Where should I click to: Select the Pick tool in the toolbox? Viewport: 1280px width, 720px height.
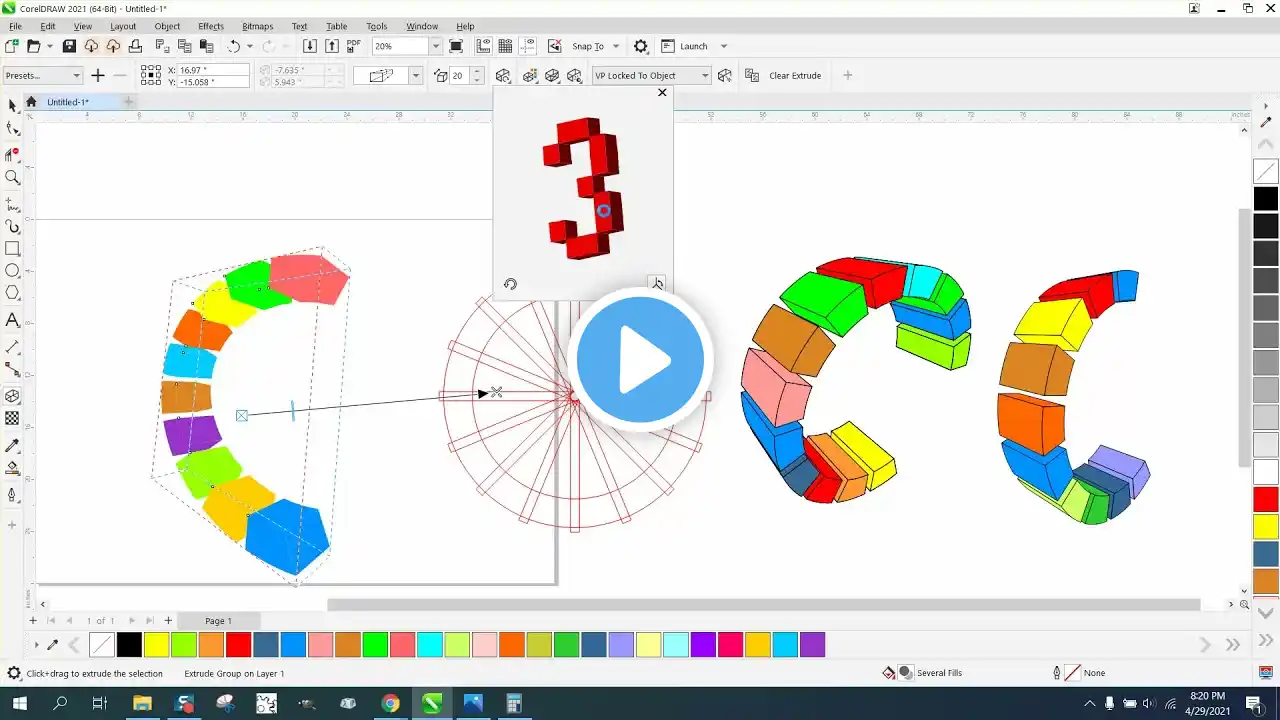tap(12, 106)
